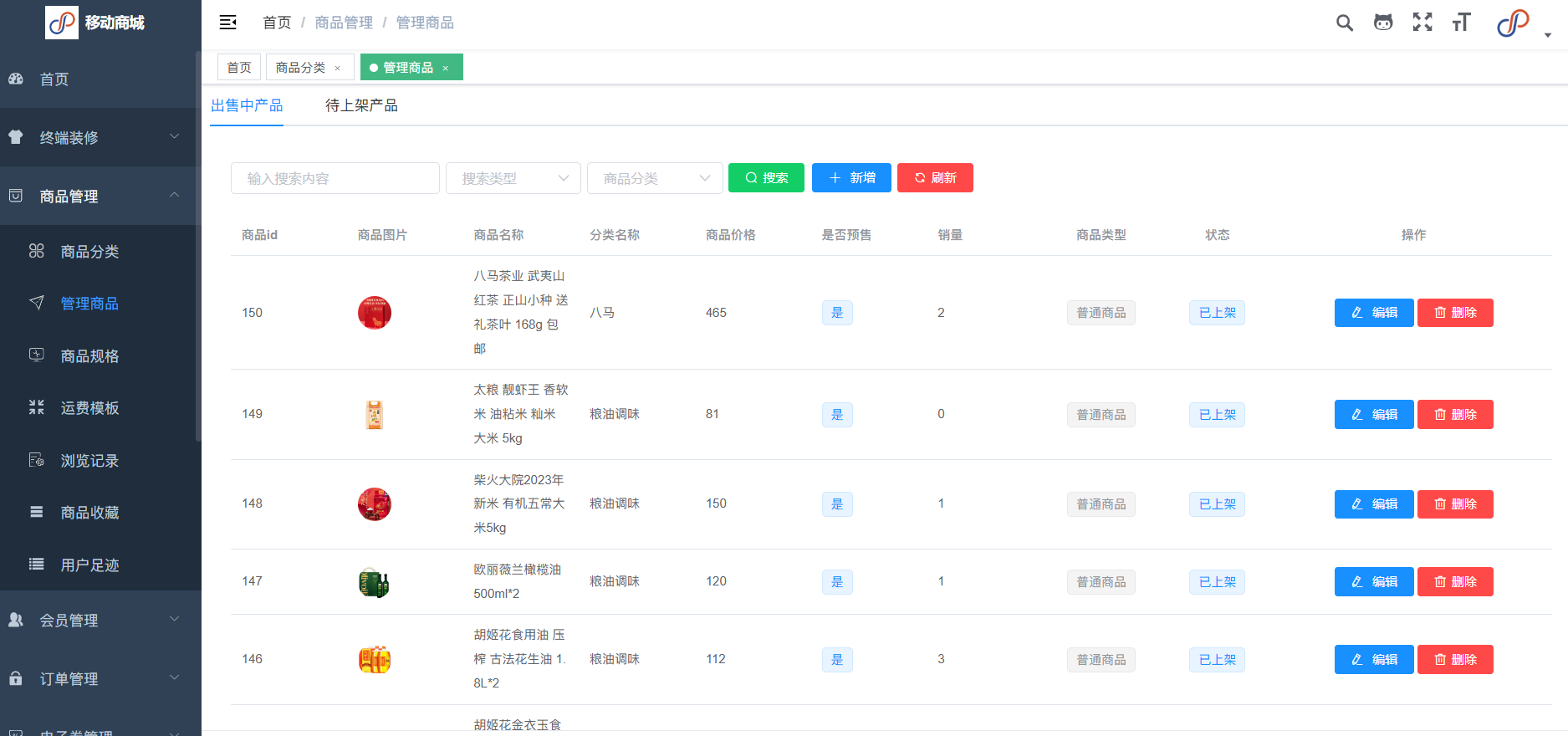The image size is (1568, 736).
Task: Open the product image for id 146
Action: click(375, 660)
